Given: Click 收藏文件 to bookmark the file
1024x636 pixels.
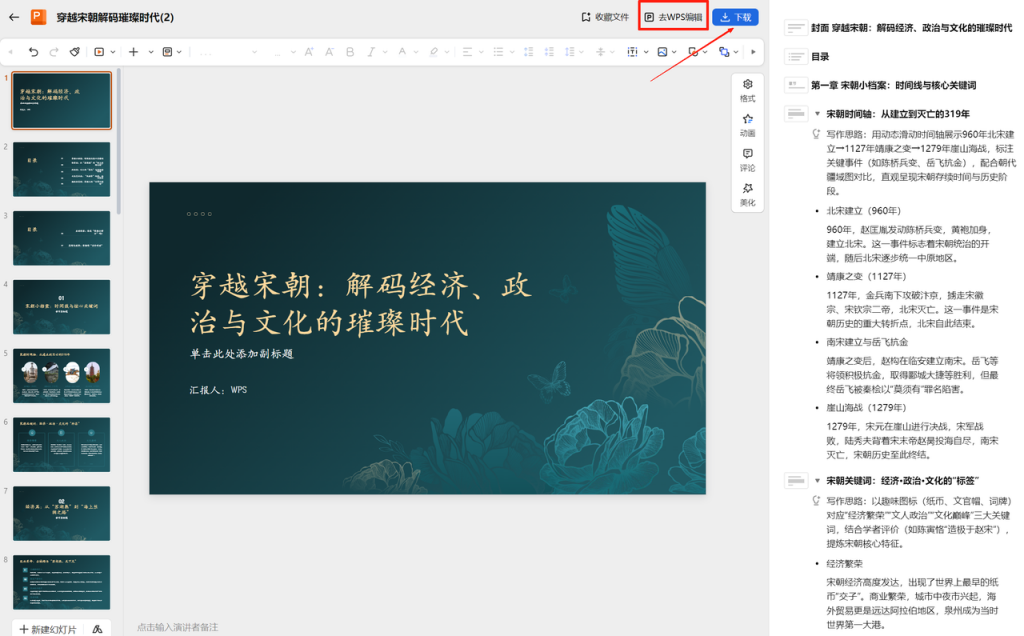Looking at the screenshot, I should coord(605,17).
